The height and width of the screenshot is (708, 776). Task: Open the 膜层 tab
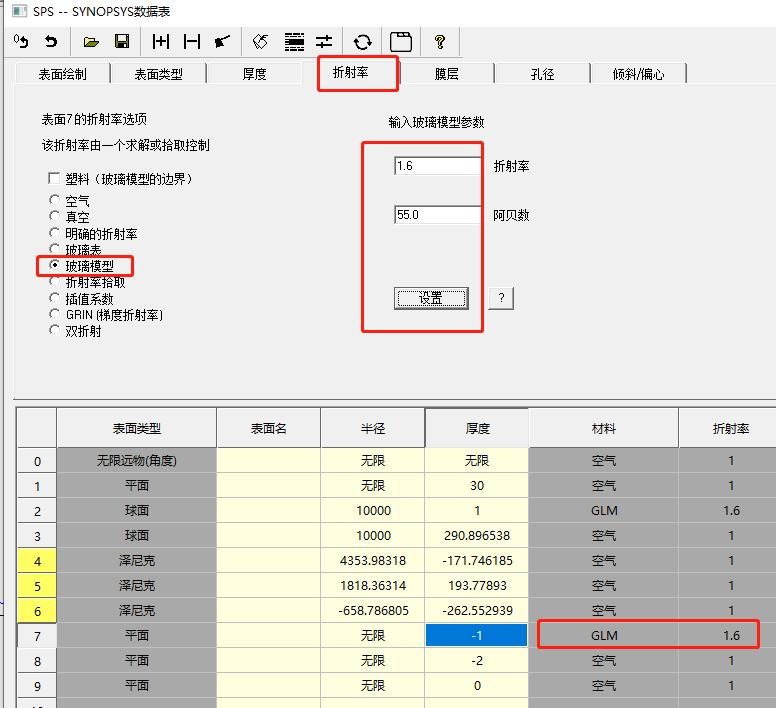point(447,74)
